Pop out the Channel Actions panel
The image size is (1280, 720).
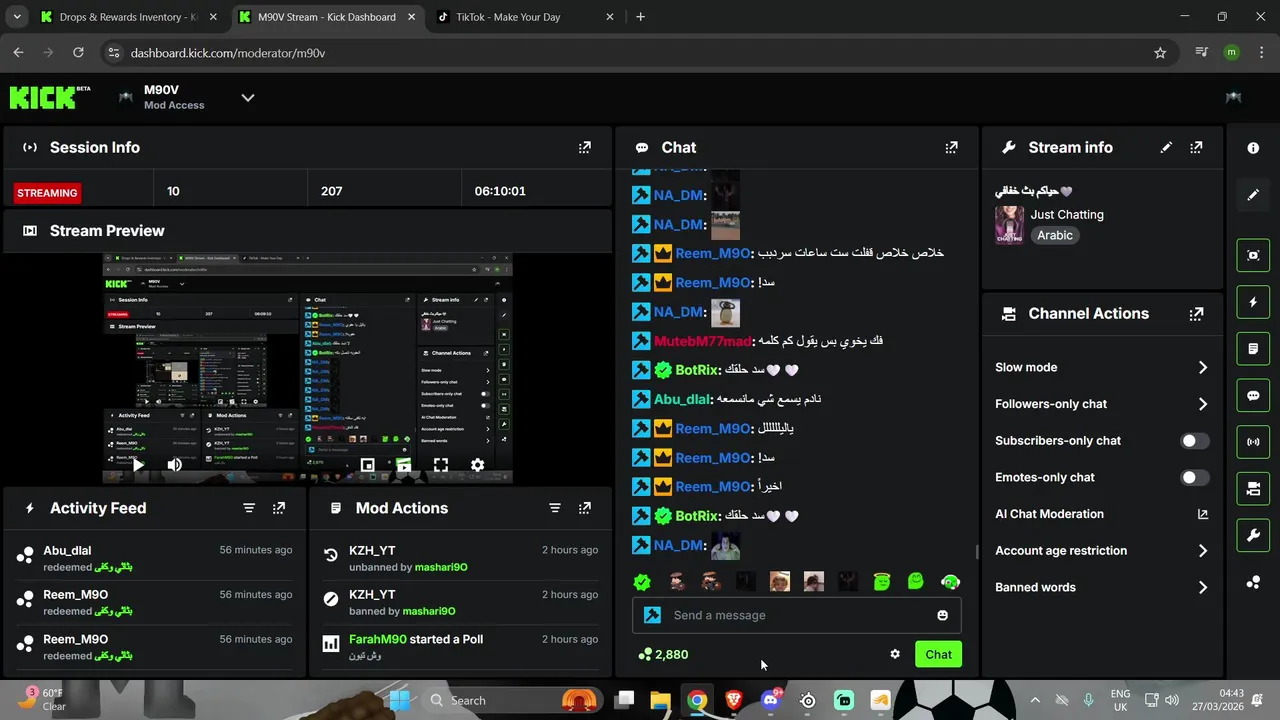point(1196,314)
